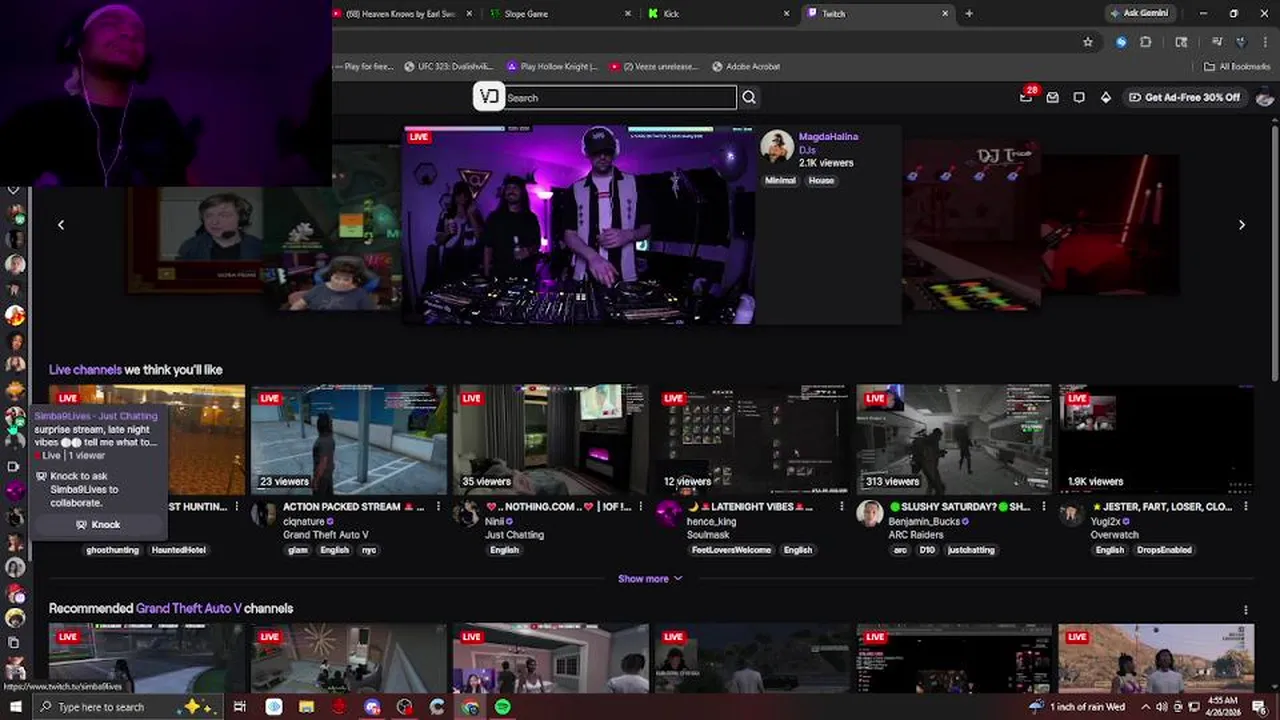The width and height of the screenshot is (1280, 720).
Task: Open Spotify from the taskbar
Action: coord(502,707)
